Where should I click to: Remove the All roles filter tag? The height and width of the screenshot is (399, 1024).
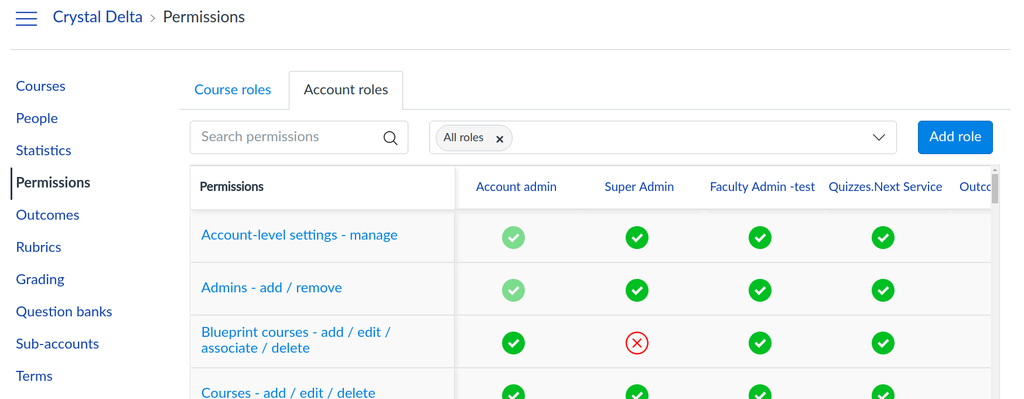[500, 138]
